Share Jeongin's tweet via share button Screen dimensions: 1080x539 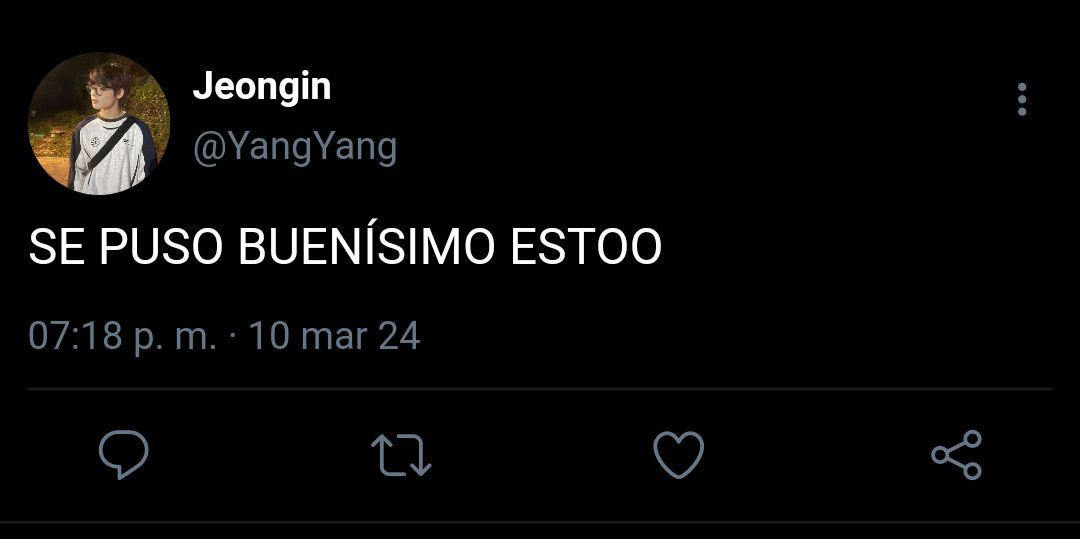pyautogui.click(x=957, y=454)
